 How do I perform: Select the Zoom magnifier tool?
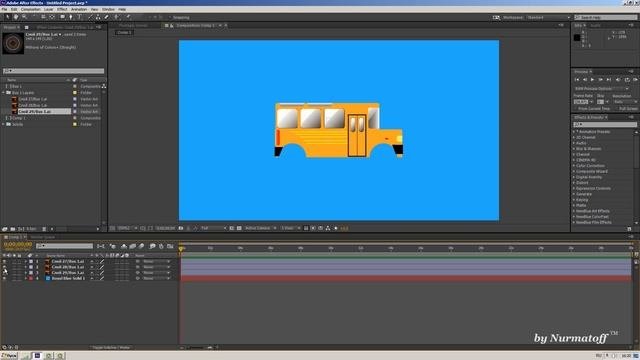tap(24, 17)
